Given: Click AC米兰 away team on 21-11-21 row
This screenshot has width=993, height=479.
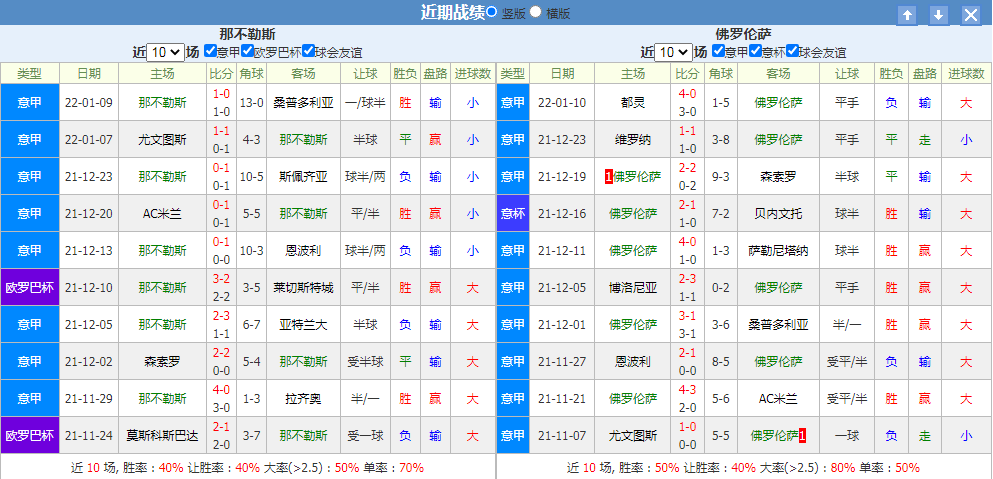Looking at the screenshot, I should pyautogui.click(x=778, y=399).
